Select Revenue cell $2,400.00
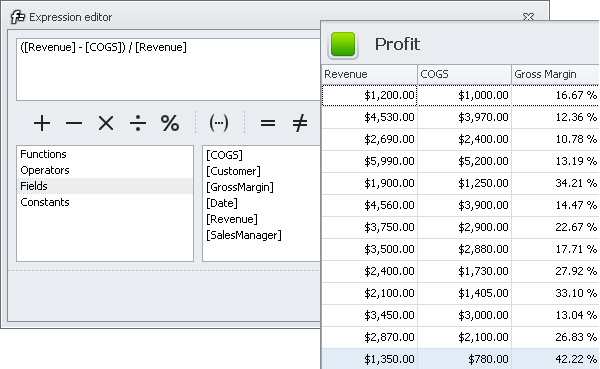 click(369, 271)
